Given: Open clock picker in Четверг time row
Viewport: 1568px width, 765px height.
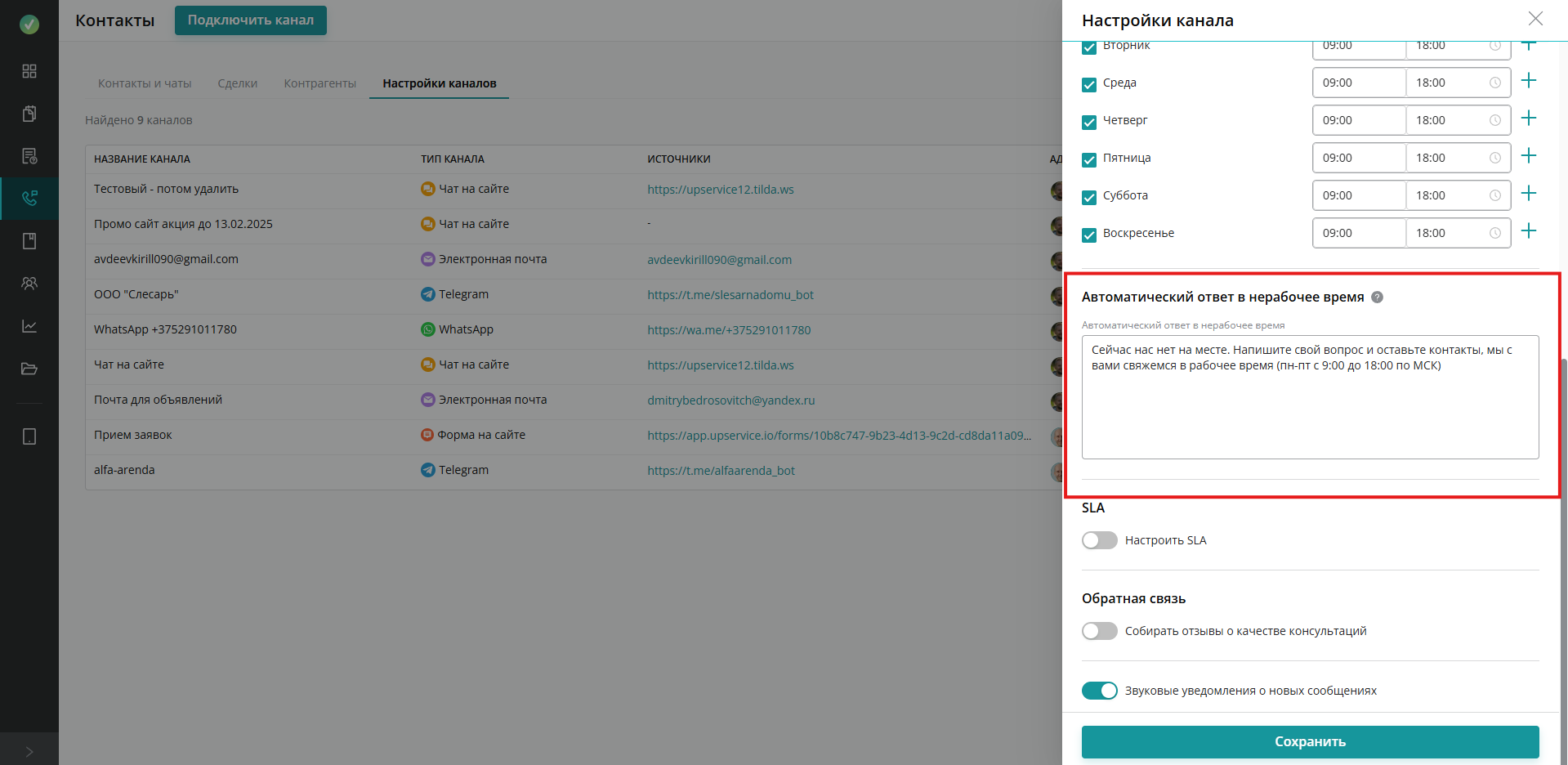Looking at the screenshot, I should click(1494, 120).
